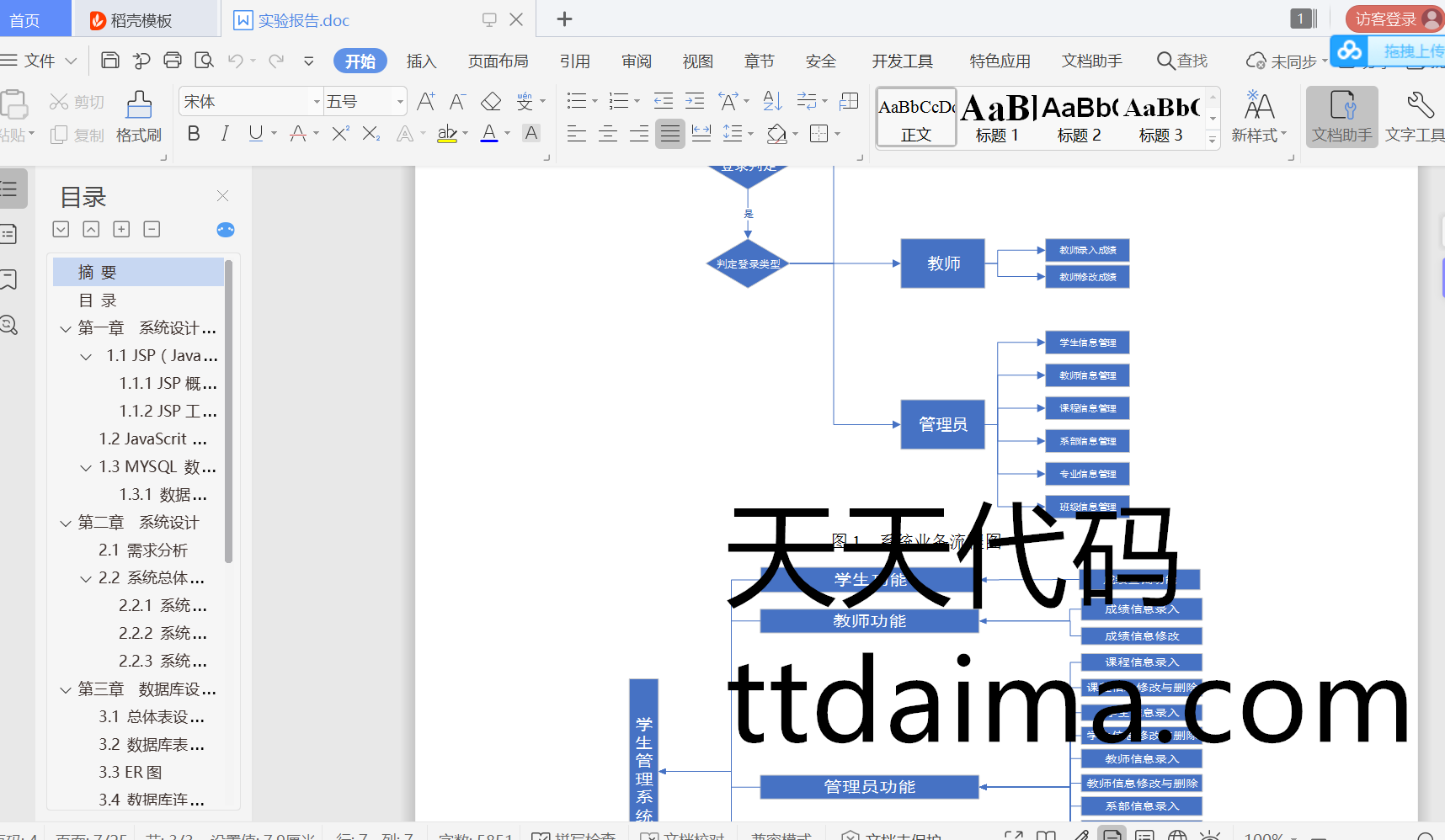
Task: Click the center align icon
Action: (x=608, y=134)
